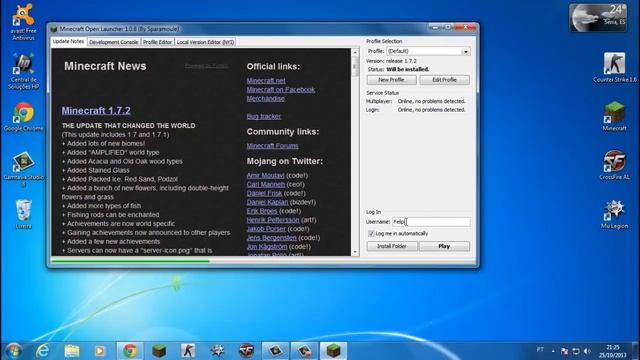Screen dimensions: 640x360
Task: Open Jakob Porser's Twitter link
Action: coord(266,229)
